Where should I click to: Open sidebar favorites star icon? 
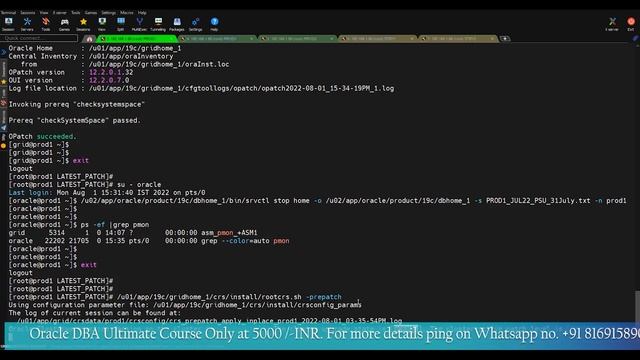pos(4,82)
